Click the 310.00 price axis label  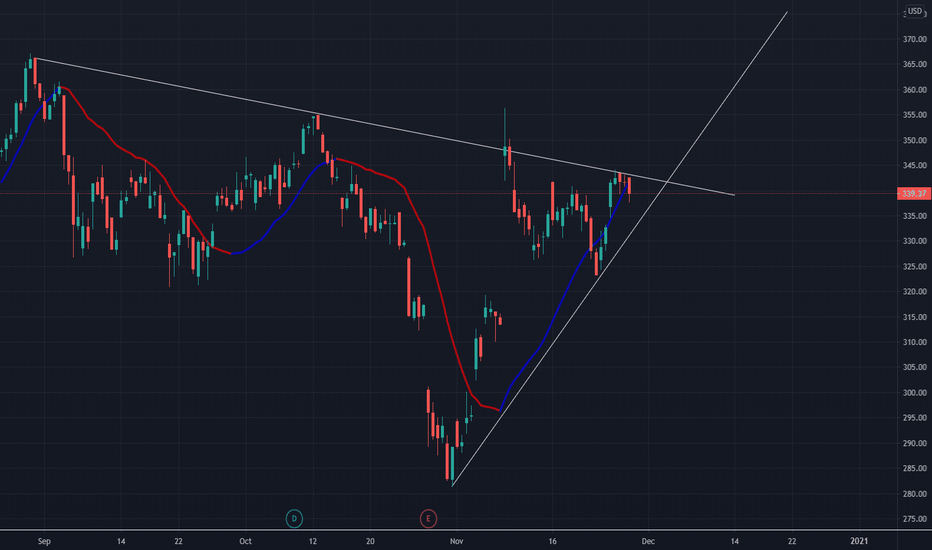pyautogui.click(x=915, y=342)
